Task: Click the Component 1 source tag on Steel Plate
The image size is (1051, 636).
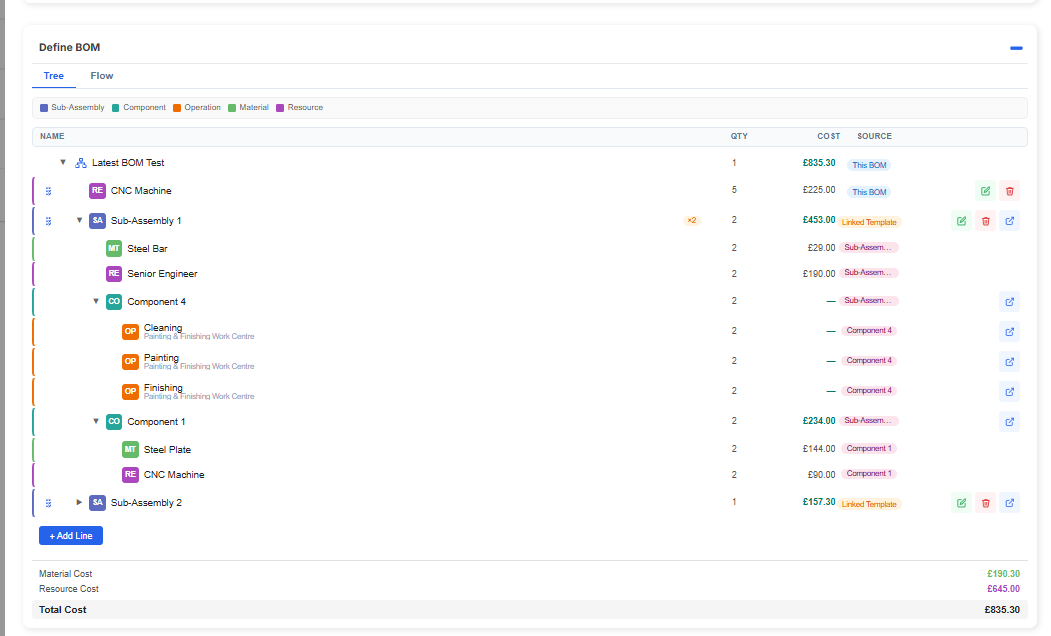Action: point(869,448)
